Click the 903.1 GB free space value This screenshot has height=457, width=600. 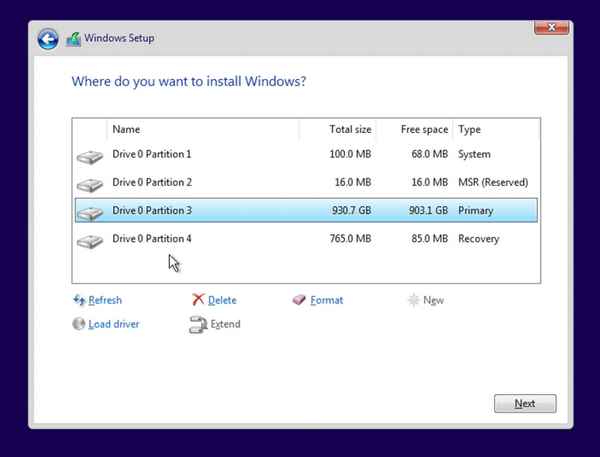[428, 210]
